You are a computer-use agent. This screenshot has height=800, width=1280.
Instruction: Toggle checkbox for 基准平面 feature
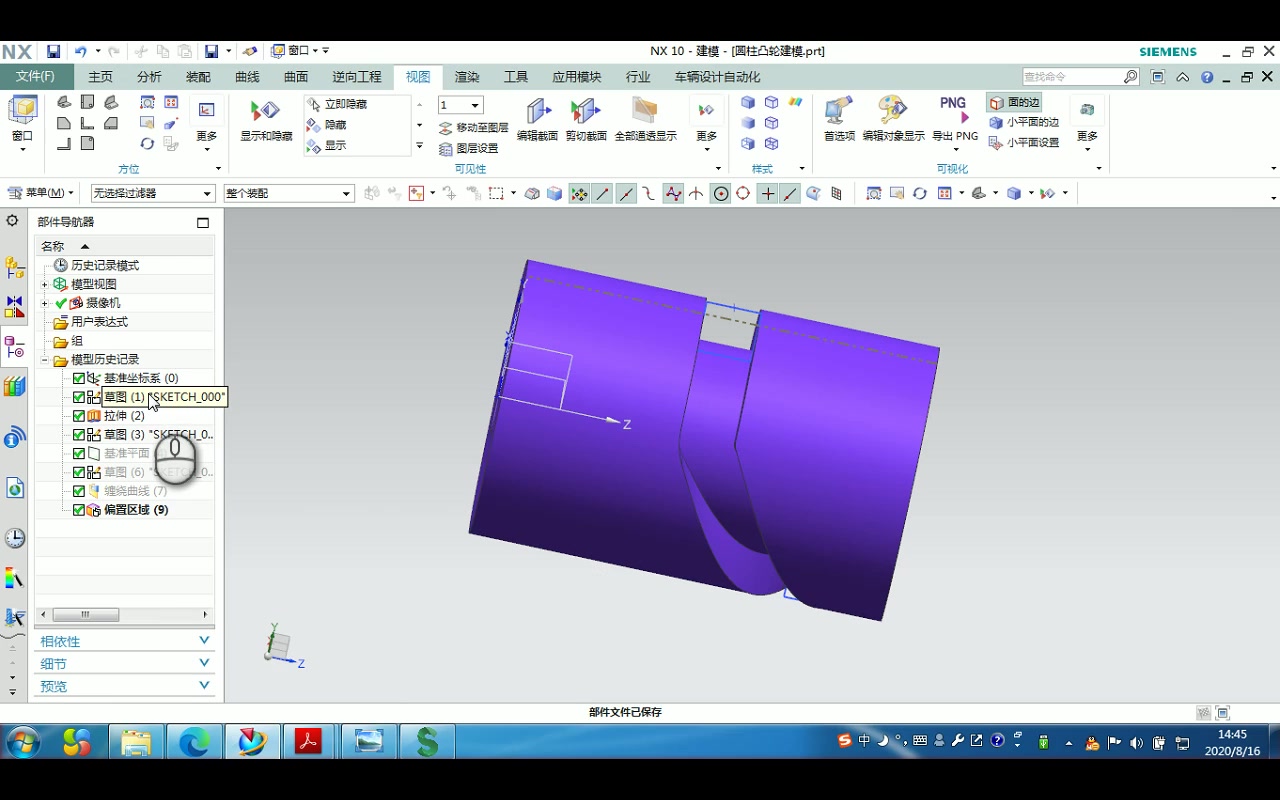tap(79, 453)
